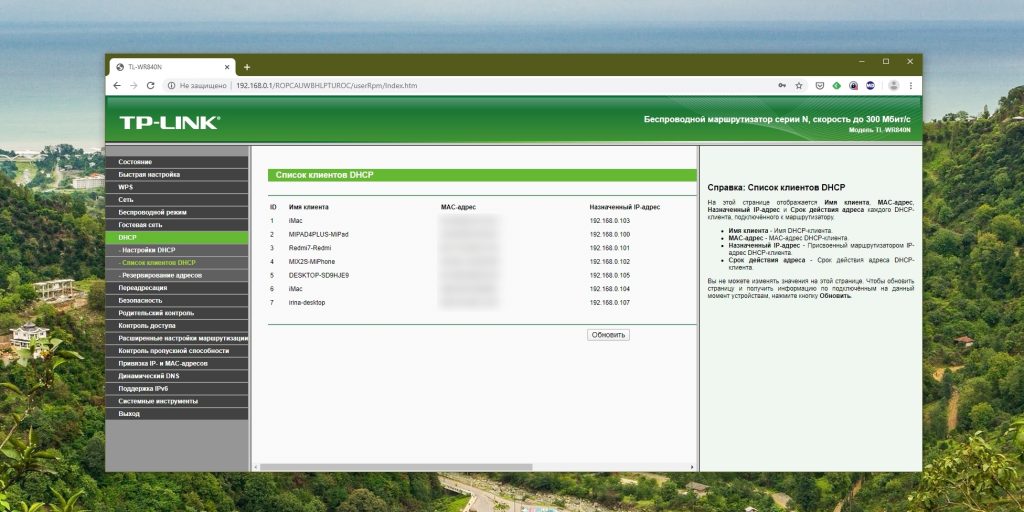Screen dimensions: 1024x512
Task: Open a new browser tab
Action: click(247, 67)
